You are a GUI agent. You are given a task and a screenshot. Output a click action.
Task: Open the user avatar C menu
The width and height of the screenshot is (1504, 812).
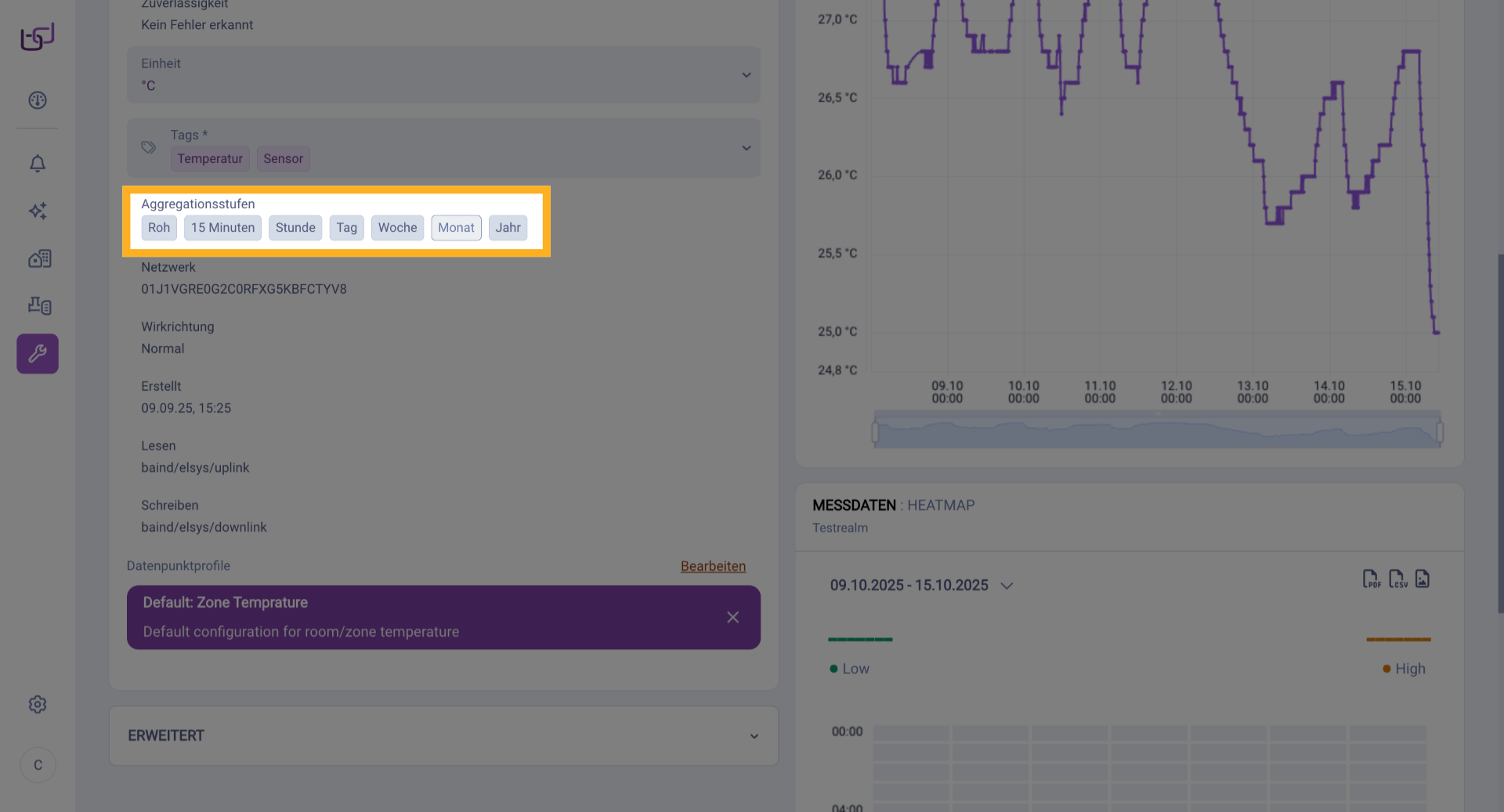click(x=38, y=765)
